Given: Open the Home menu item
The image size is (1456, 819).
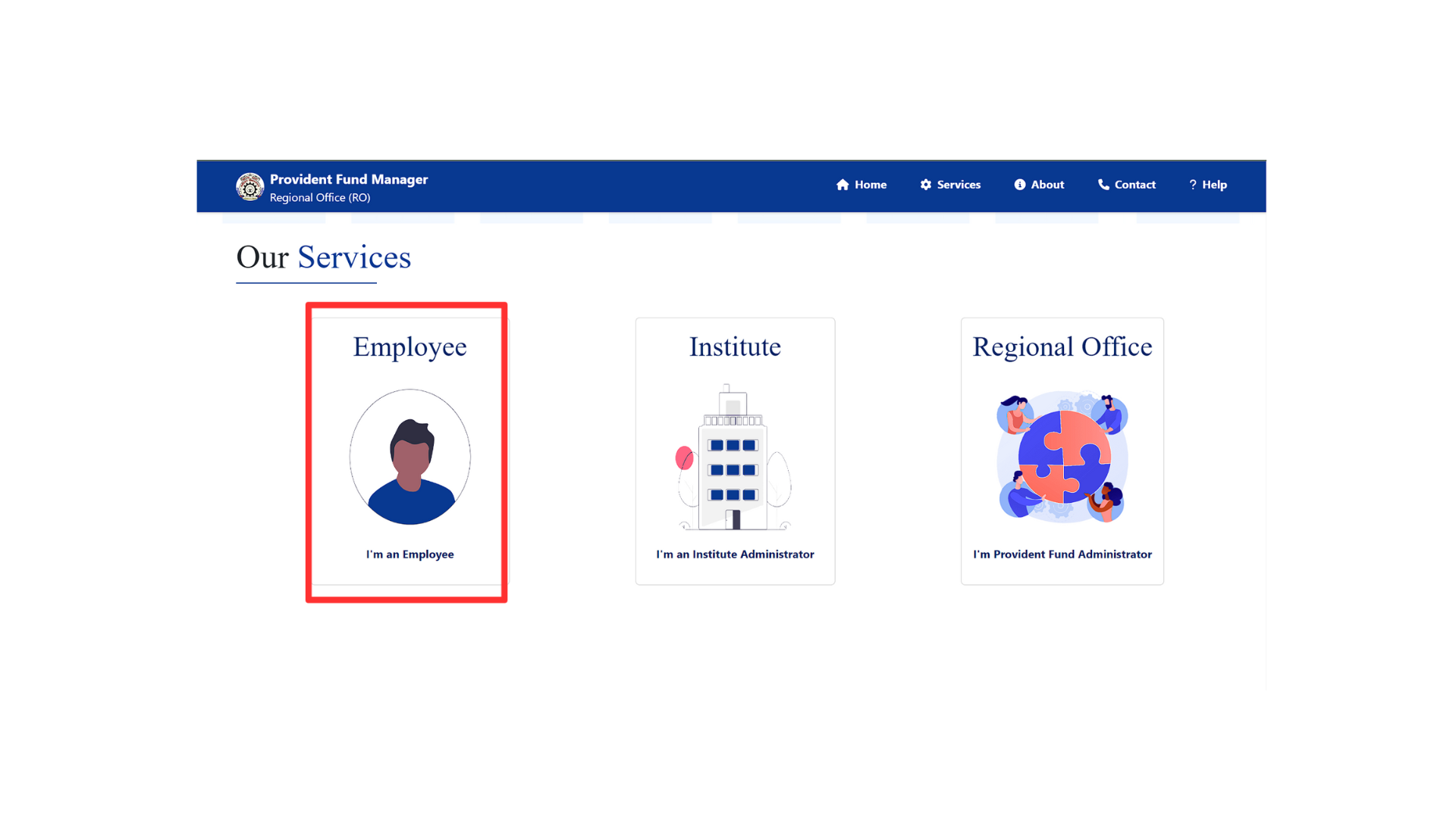Looking at the screenshot, I should 861,185.
